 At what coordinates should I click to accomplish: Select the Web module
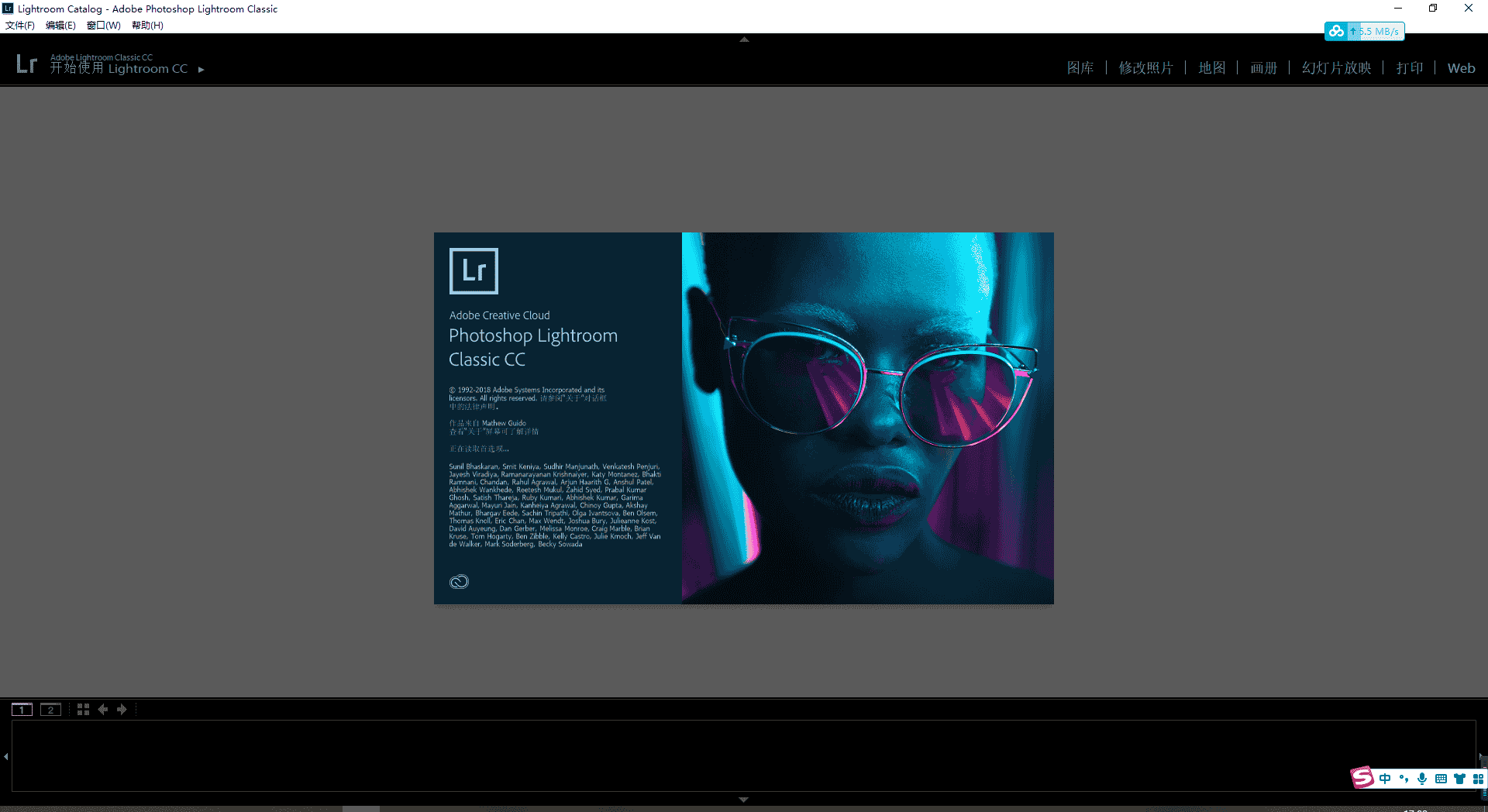pos(1461,67)
